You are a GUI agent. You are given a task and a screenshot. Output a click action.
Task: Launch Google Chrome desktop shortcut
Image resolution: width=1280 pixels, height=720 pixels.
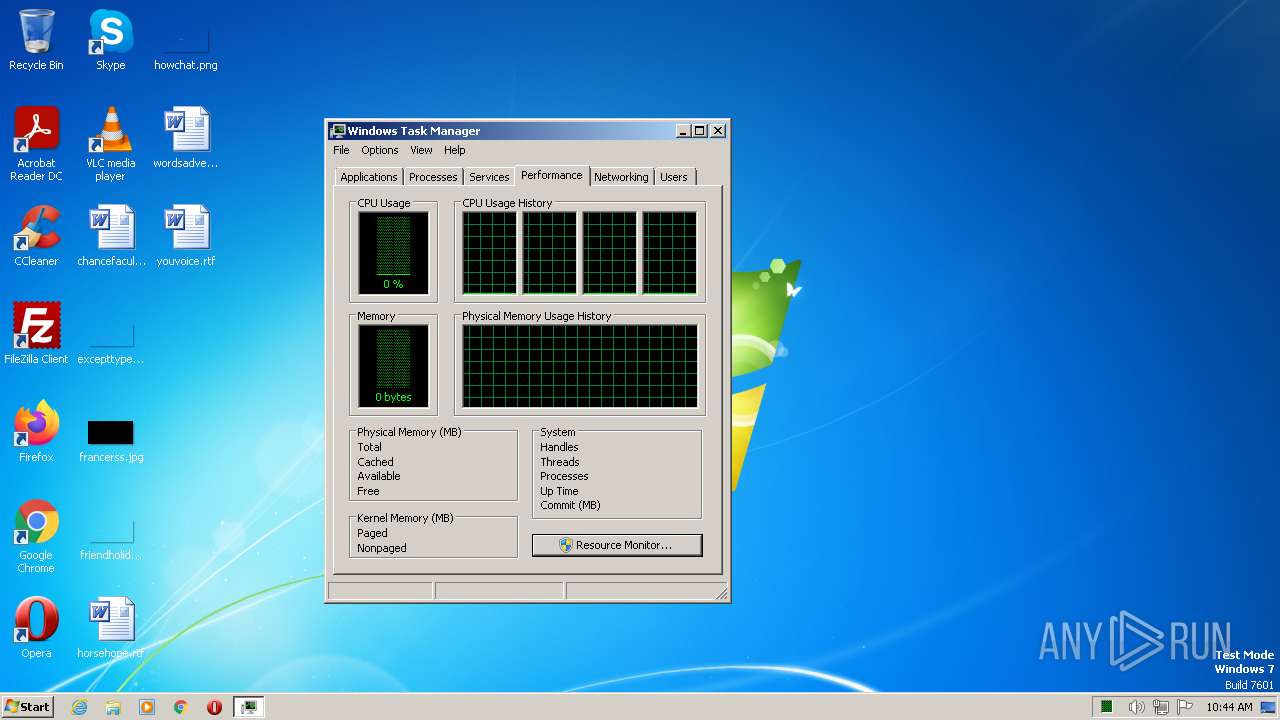click(36, 536)
